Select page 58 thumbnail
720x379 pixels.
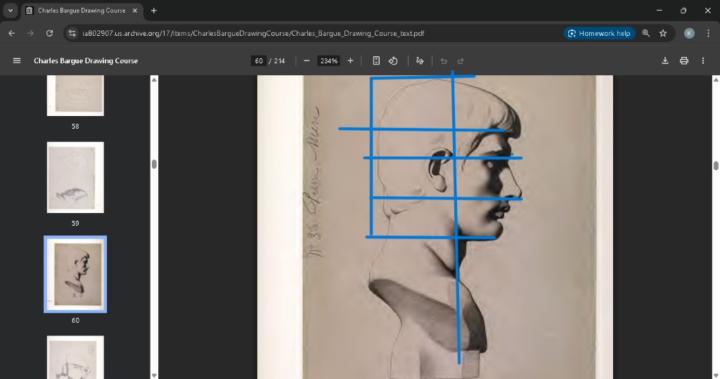tap(75, 96)
